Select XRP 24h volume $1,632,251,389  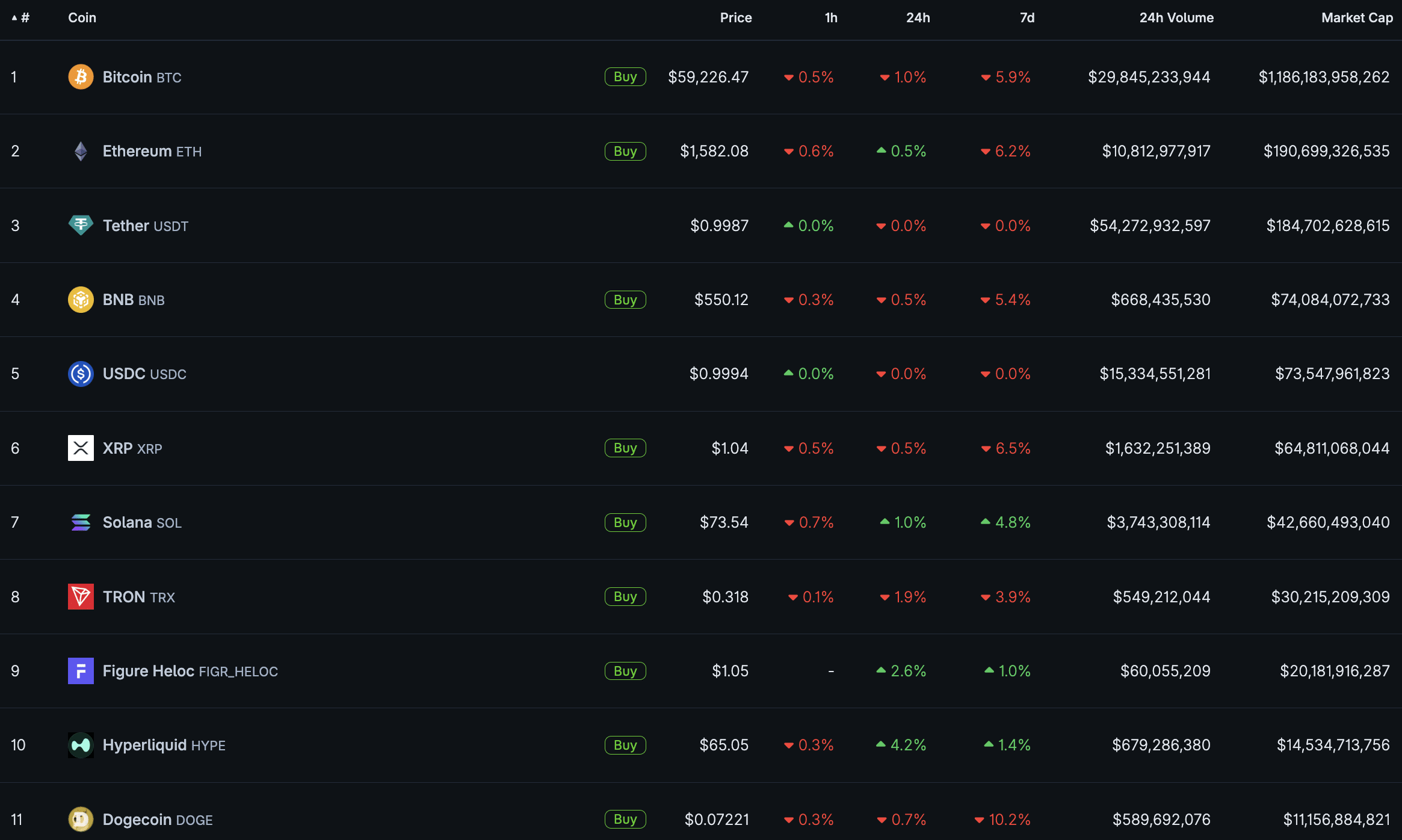1158,448
